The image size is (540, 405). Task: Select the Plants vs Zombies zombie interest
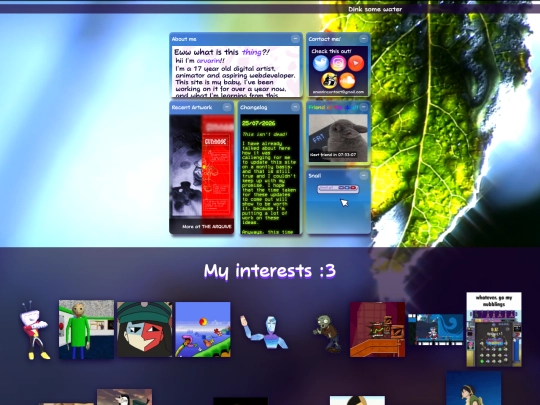click(x=328, y=333)
